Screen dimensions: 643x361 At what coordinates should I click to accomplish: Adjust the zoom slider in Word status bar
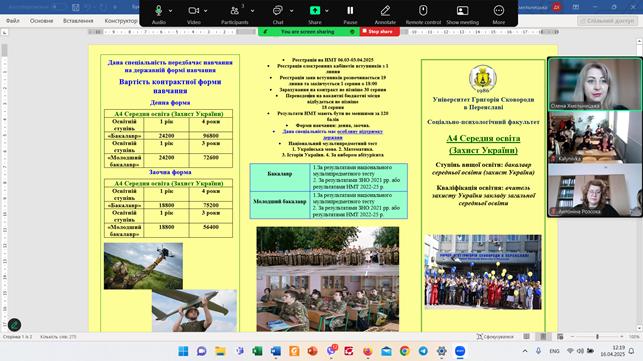click(597, 337)
